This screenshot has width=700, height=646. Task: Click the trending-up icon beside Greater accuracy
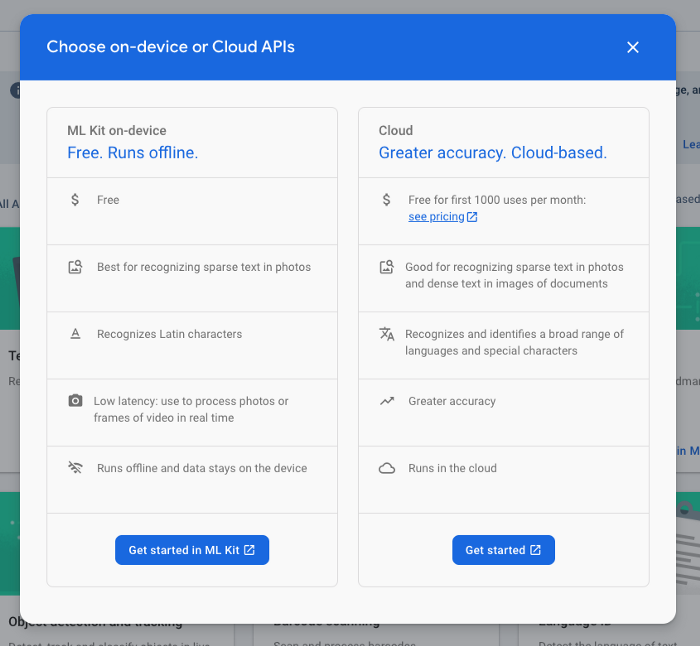(x=387, y=401)
